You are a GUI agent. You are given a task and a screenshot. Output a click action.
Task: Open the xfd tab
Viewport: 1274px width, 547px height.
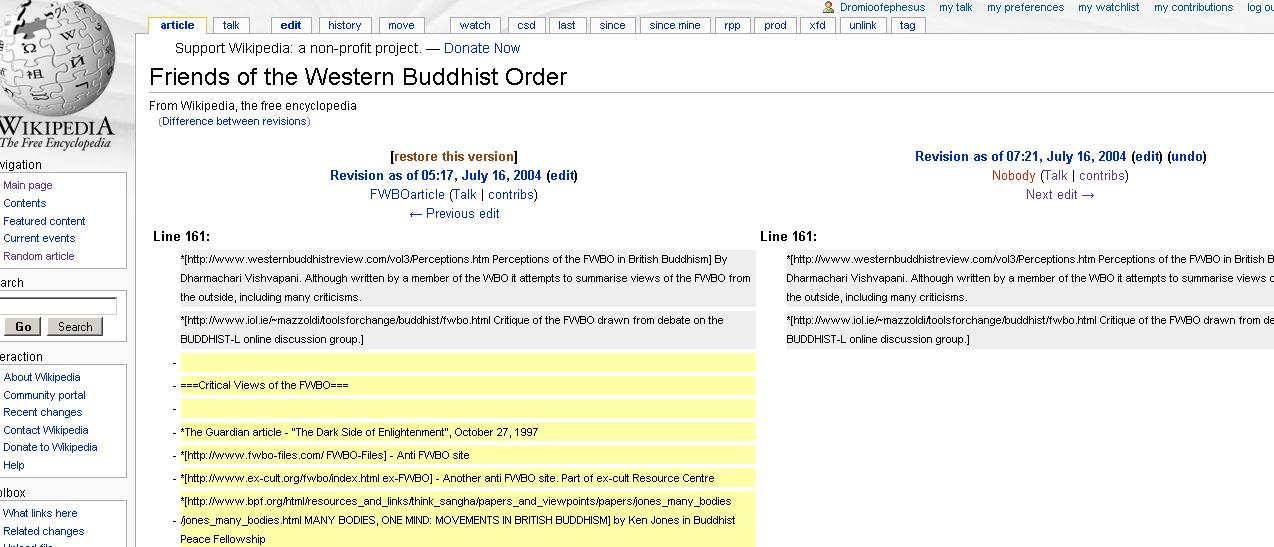[817, 25]
